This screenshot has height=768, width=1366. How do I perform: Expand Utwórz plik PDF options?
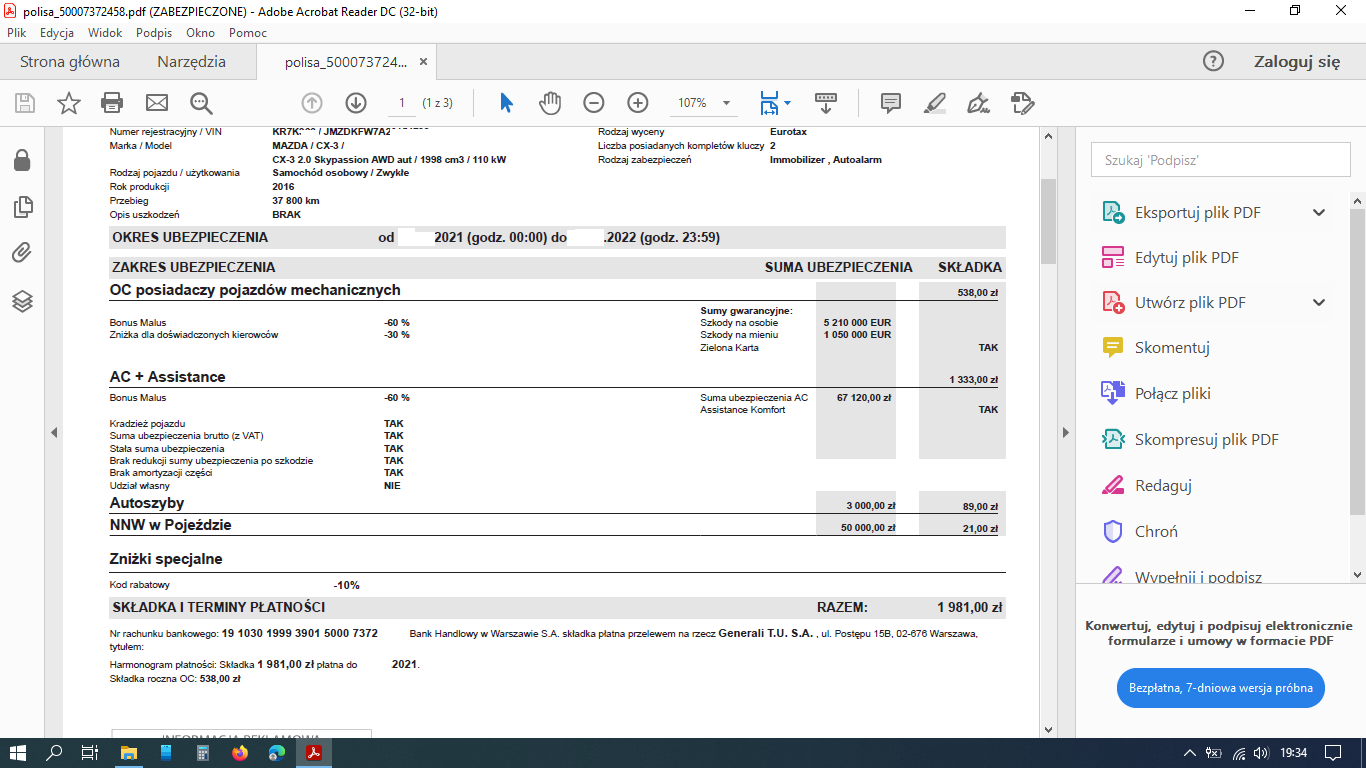[x=1319, y=303]
